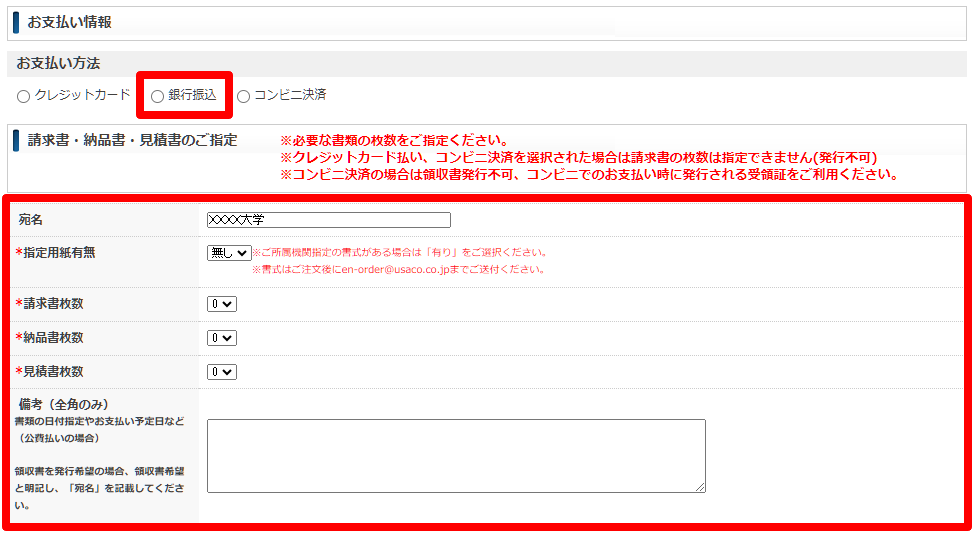Click the クレジットカード label text
The image size is (975, 533).
click(82, 96)
